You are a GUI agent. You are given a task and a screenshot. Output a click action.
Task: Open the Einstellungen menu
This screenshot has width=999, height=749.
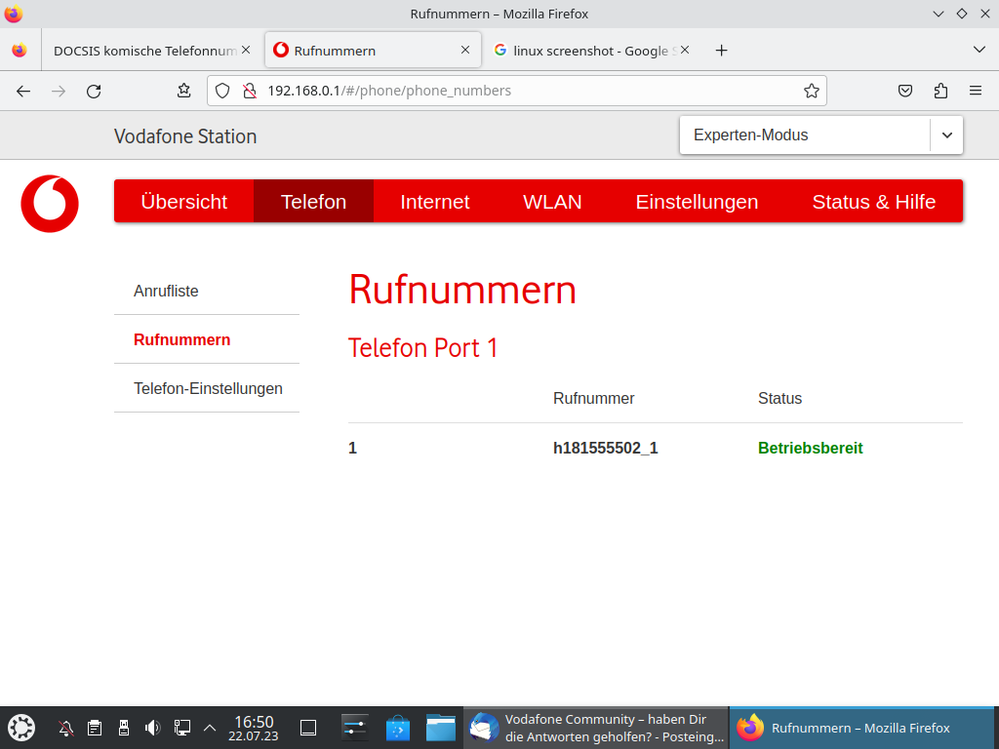697,201
